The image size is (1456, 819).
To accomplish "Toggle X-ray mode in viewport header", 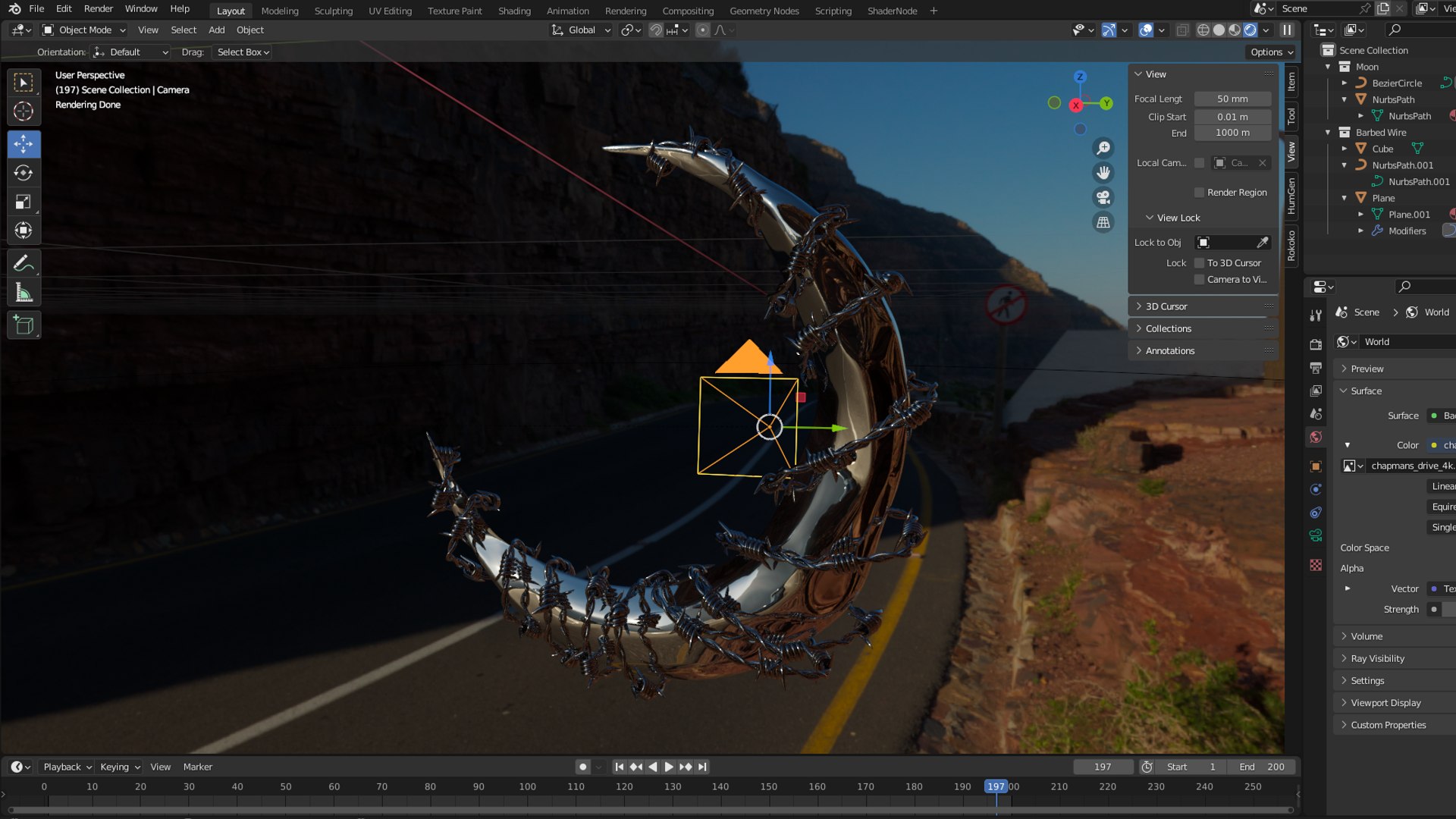I will [1182, 30].
